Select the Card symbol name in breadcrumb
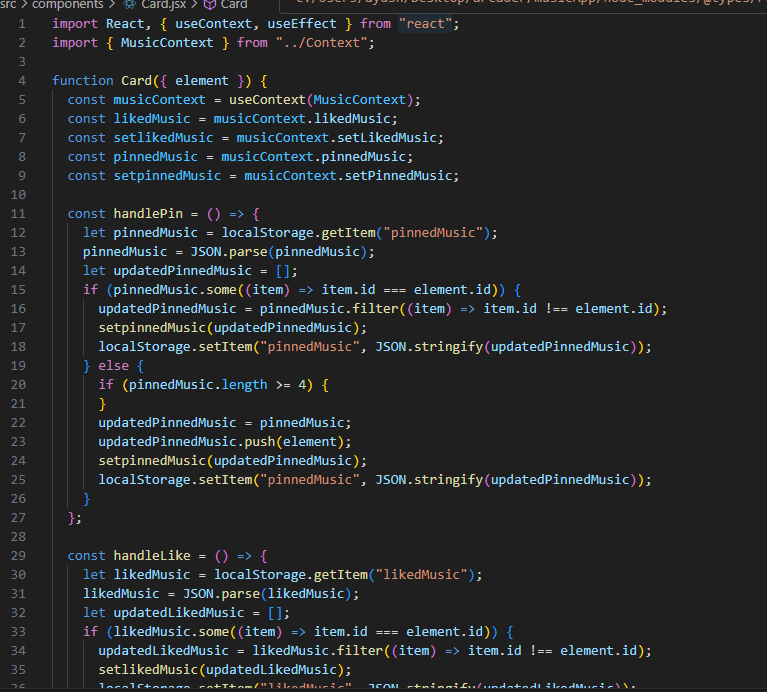The width and height of the screenshot is (767, 692). click(x=234, y=5)
